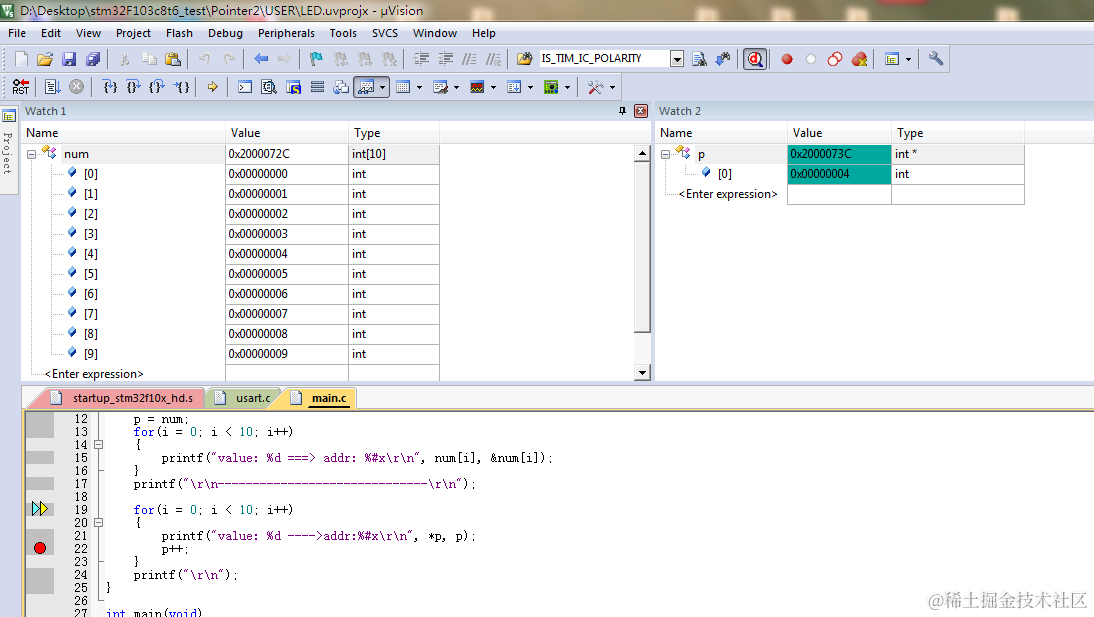The width and height of the screenshot is (1094, 617).
Task: Collapse code block at line 20
Action: point(98,523)
